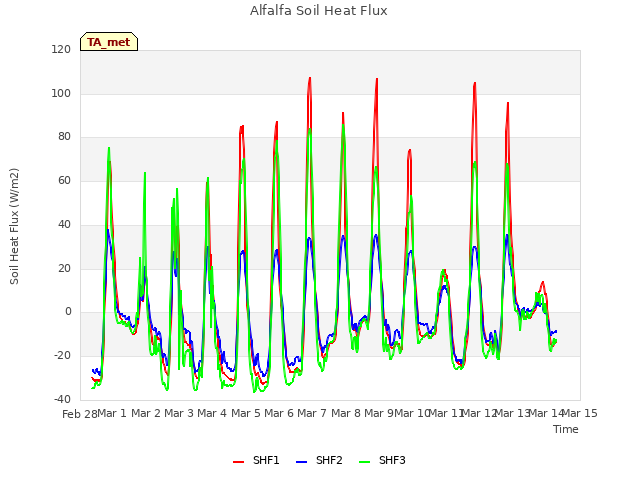Click the Feb 28 x-axis label

click(x=80, y=414)
